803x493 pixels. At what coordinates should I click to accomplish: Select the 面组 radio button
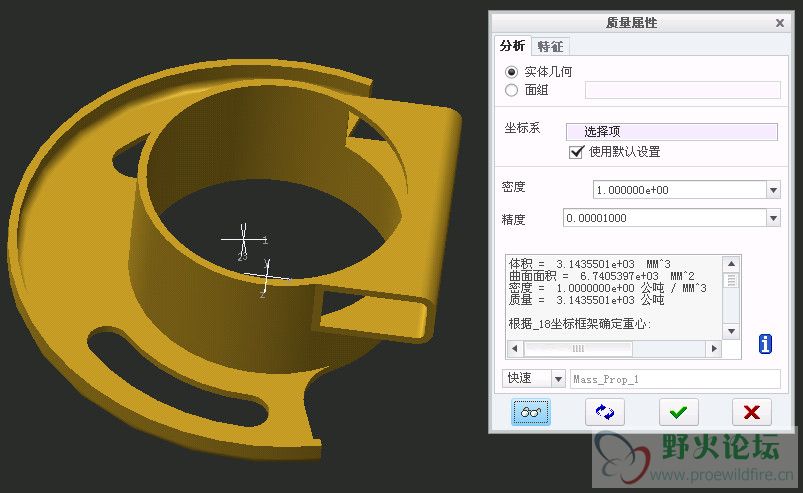tap(511, 90)
